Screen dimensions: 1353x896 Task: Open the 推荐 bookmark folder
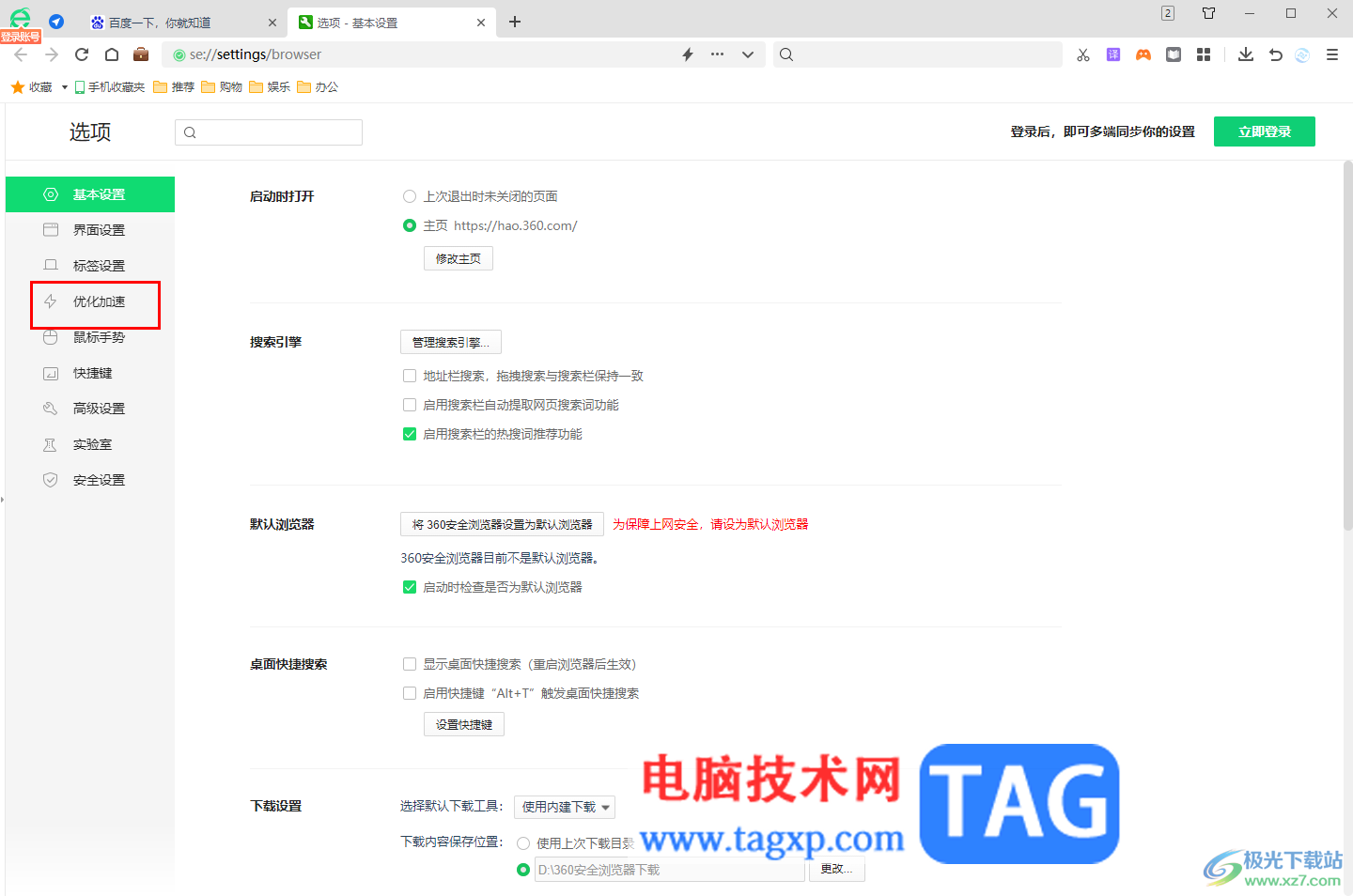174,87
